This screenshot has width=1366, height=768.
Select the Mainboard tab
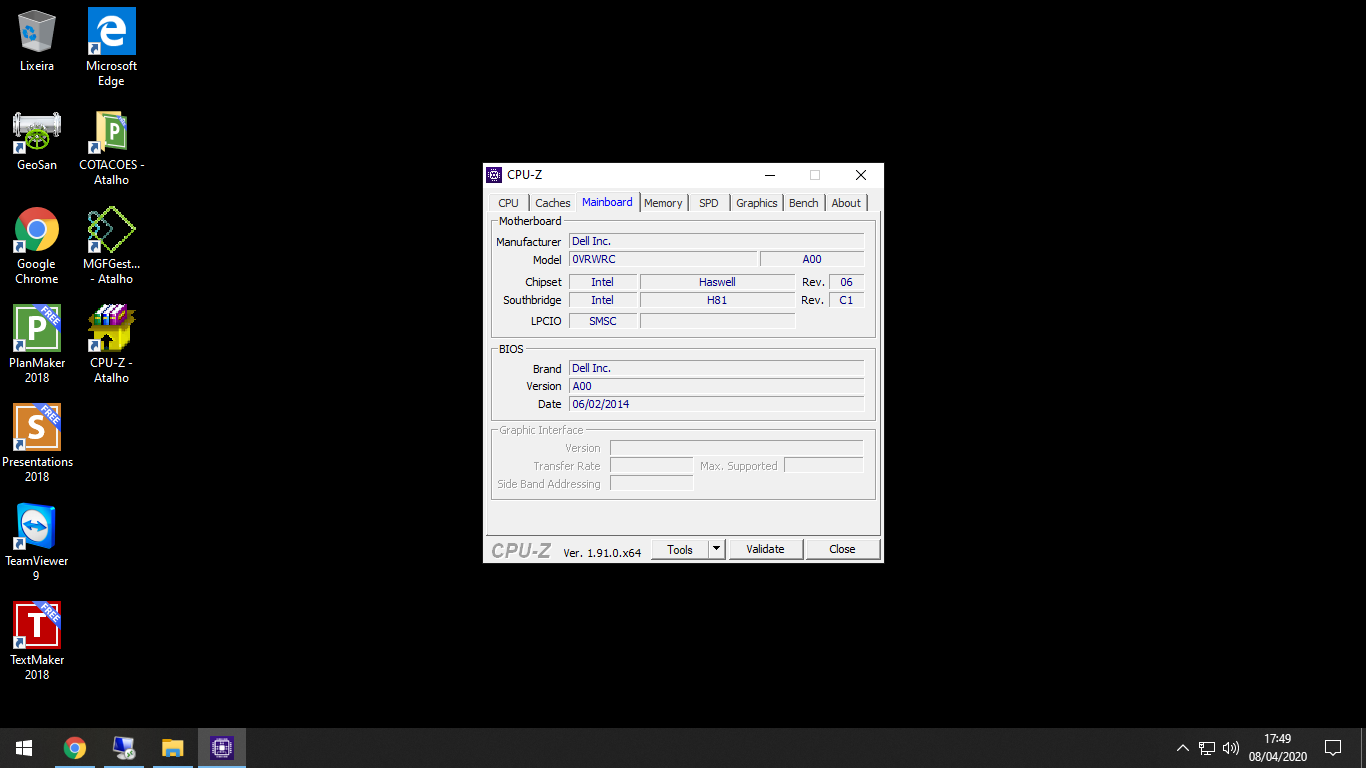(x=608, y=202)
